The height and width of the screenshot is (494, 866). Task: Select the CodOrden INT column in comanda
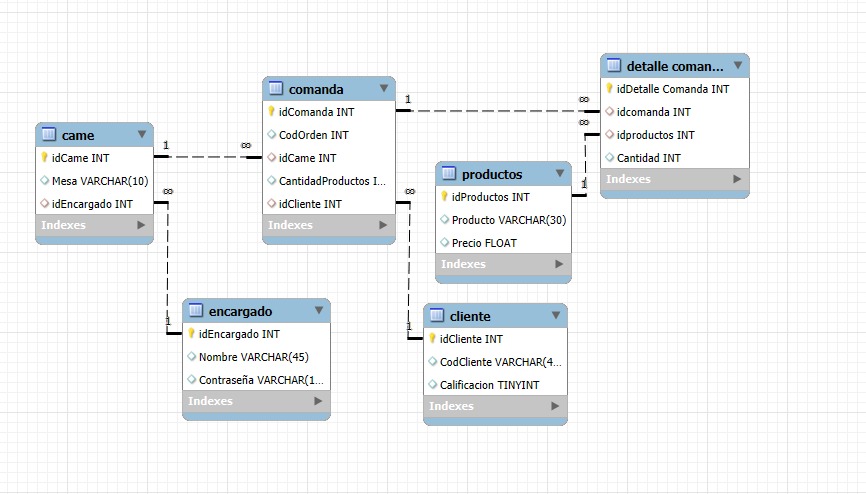click(x=313, y=135)
